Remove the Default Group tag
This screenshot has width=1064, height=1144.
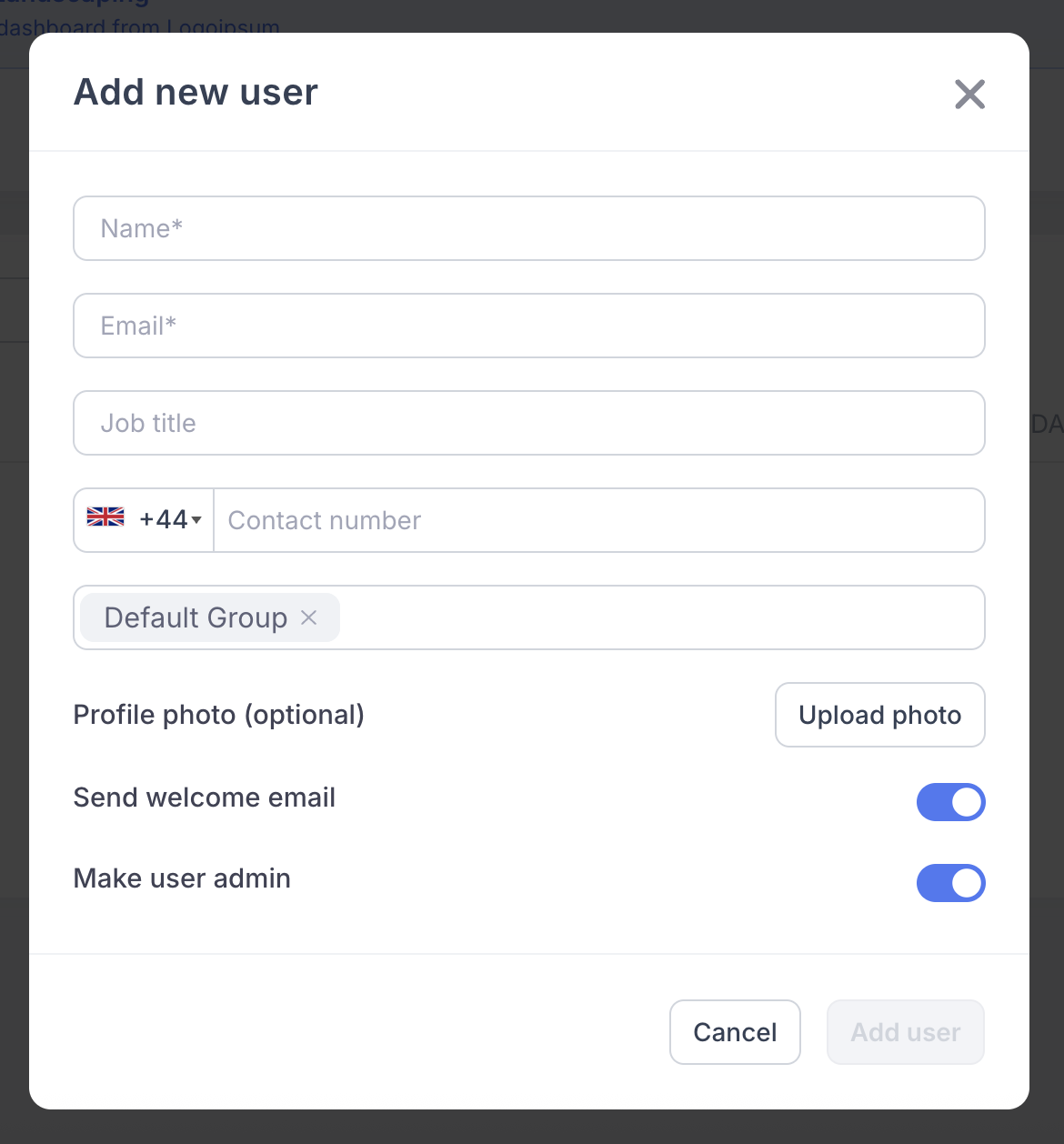click(x=309, y=617)
